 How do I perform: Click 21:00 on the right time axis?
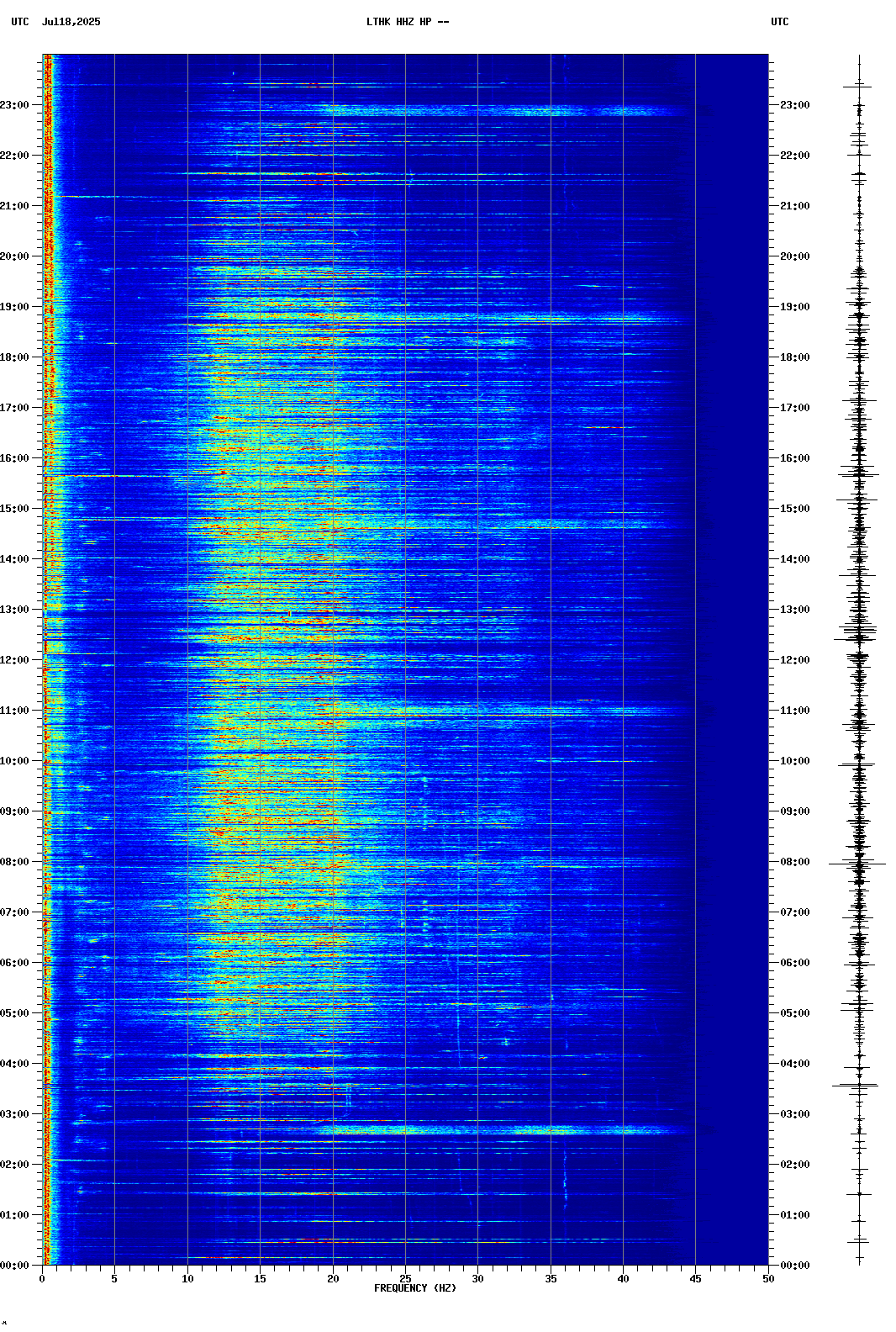point(795,206)
